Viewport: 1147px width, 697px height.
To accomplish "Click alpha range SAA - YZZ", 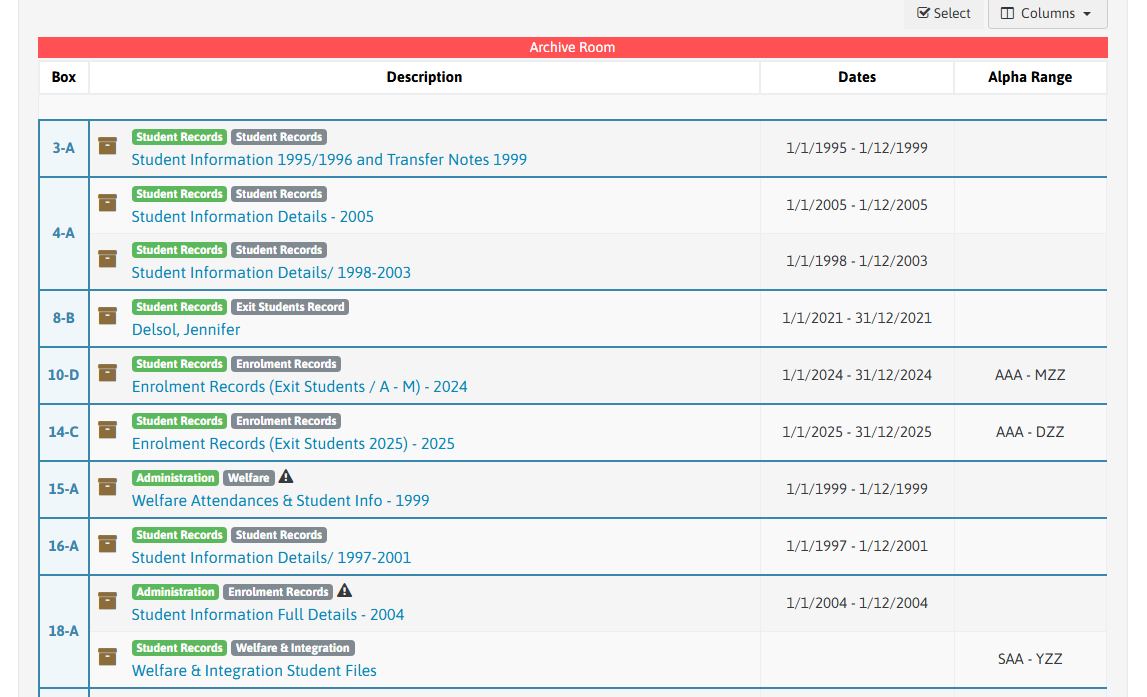I will pyautogui.click(x=1030, y=659).
